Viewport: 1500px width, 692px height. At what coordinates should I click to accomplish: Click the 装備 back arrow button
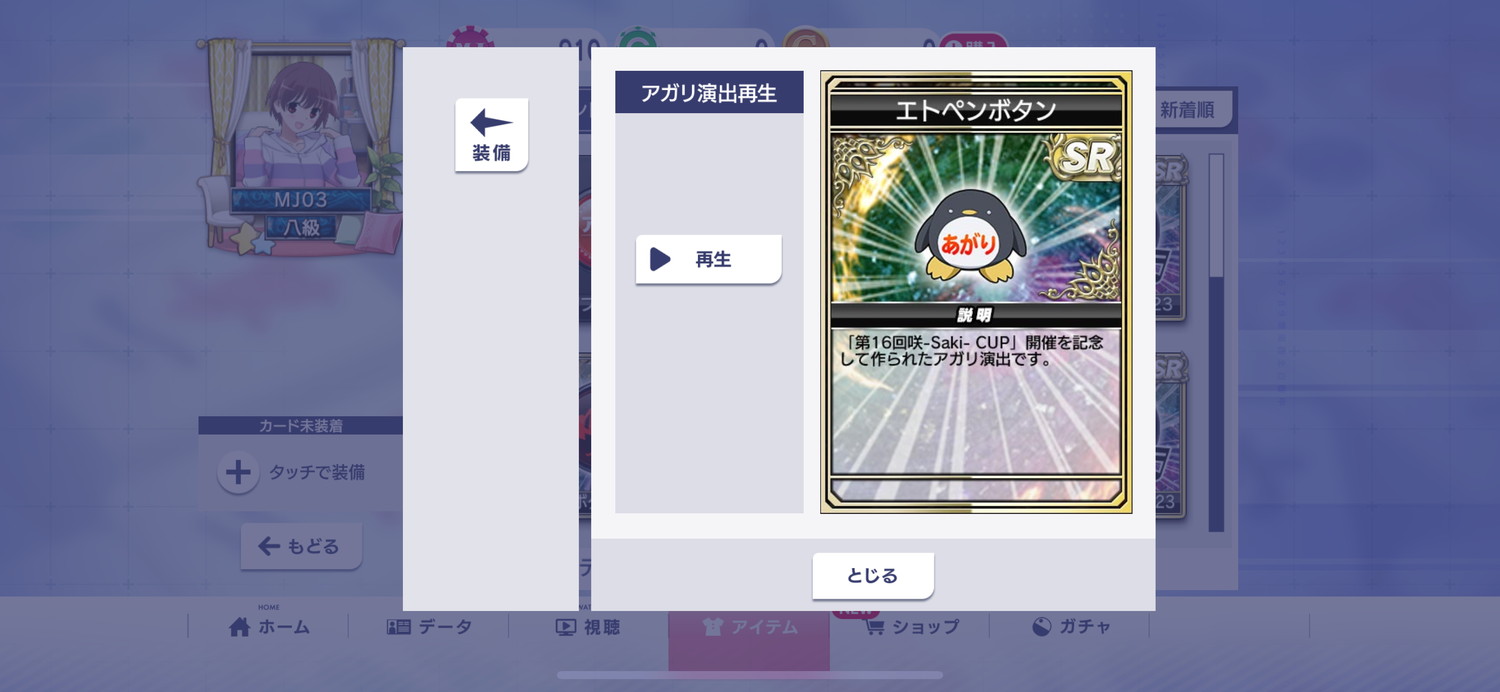491,135
